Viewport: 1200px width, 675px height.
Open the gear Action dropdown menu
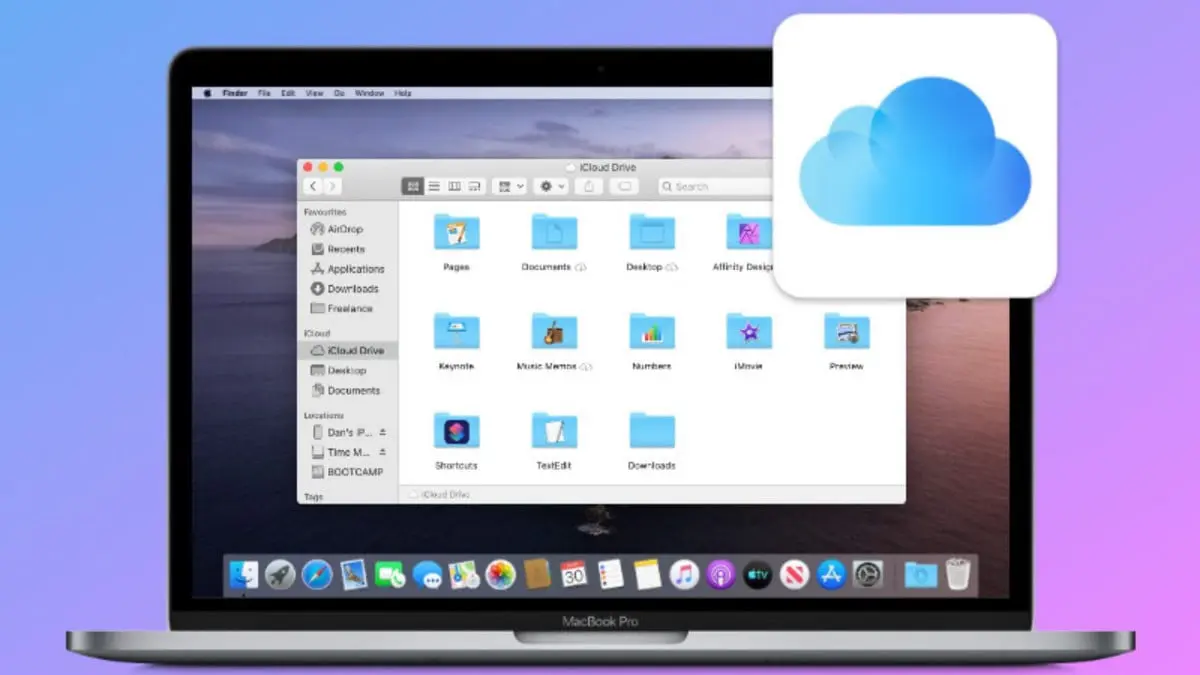(551, 186)
